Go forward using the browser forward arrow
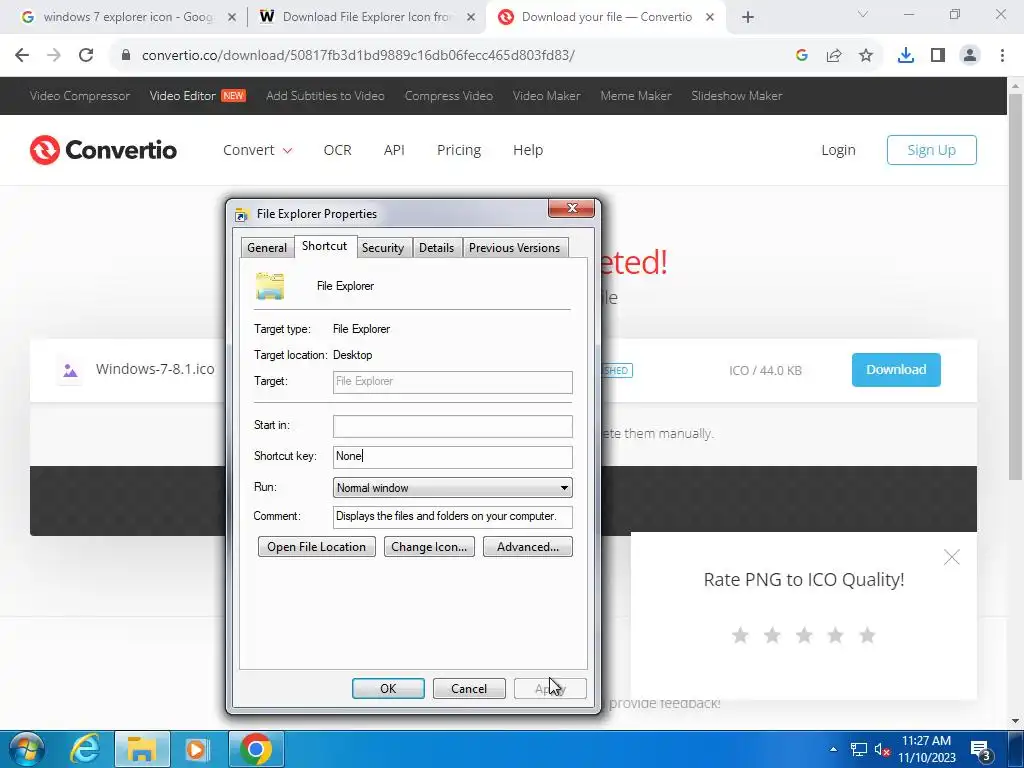Viewport: 1024px width, 768px height. tap(54, 56)
